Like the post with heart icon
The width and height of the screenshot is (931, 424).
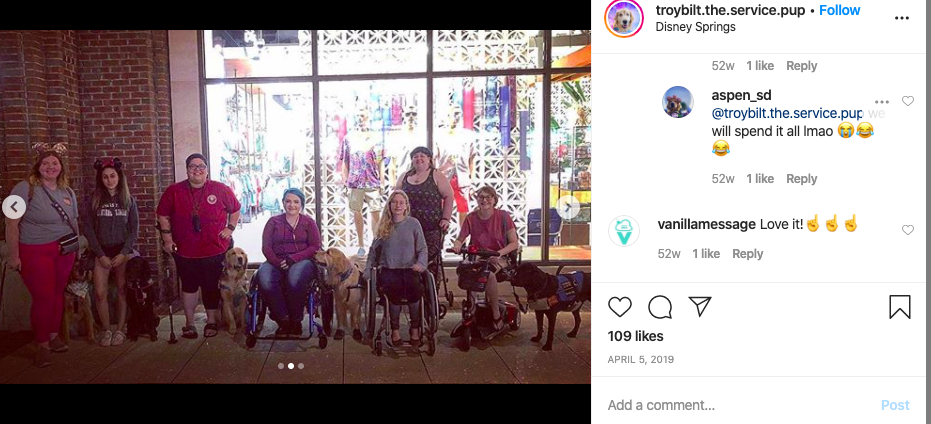pos(620,307)
